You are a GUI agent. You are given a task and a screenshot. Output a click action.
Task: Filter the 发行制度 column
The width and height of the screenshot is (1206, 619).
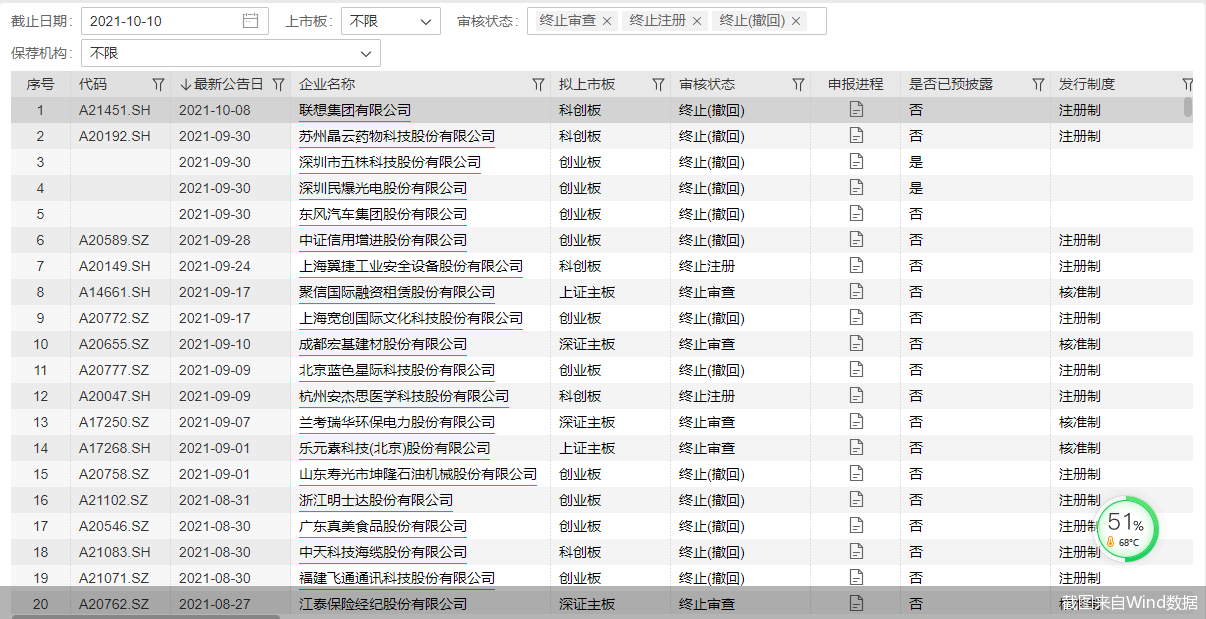pos(1187,85)
